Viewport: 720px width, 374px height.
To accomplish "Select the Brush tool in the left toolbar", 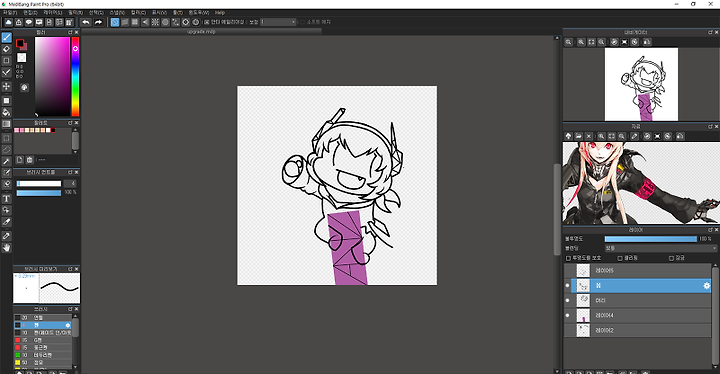I will point(6,37).
